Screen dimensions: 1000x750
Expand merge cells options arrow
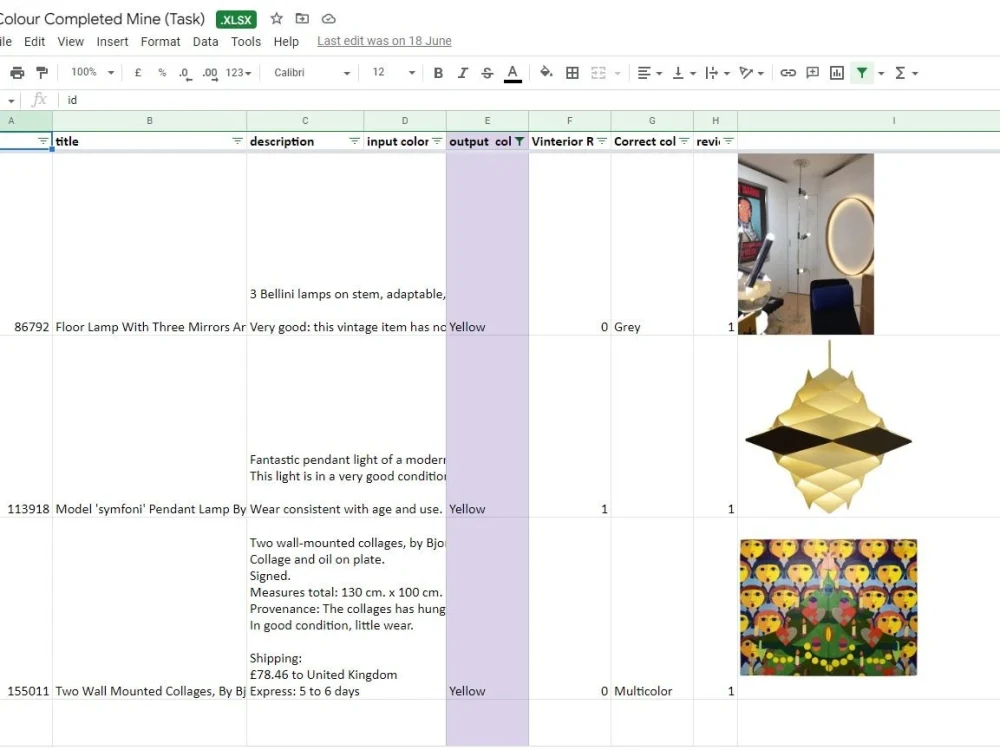(x=617, y=73)
